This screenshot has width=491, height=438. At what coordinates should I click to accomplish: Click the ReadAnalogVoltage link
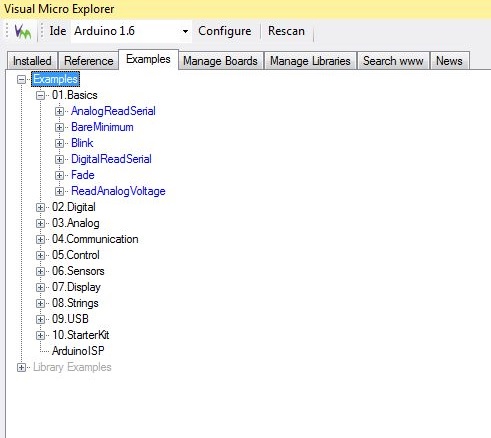[x=118, y=191]
